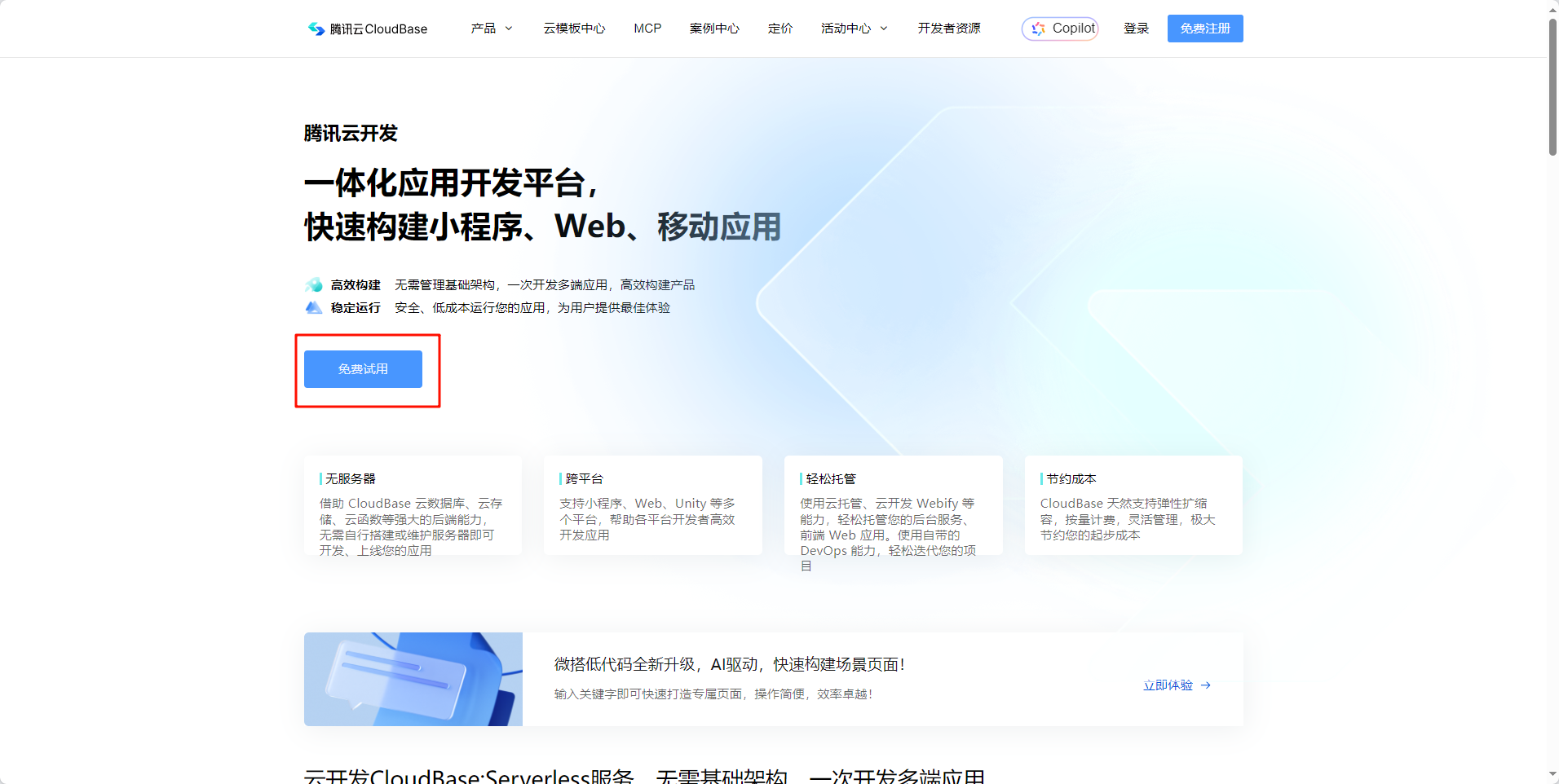This screenshot has height=784, width=1559.
Task: Click the Copilot button
Action: pos(1060,29)
